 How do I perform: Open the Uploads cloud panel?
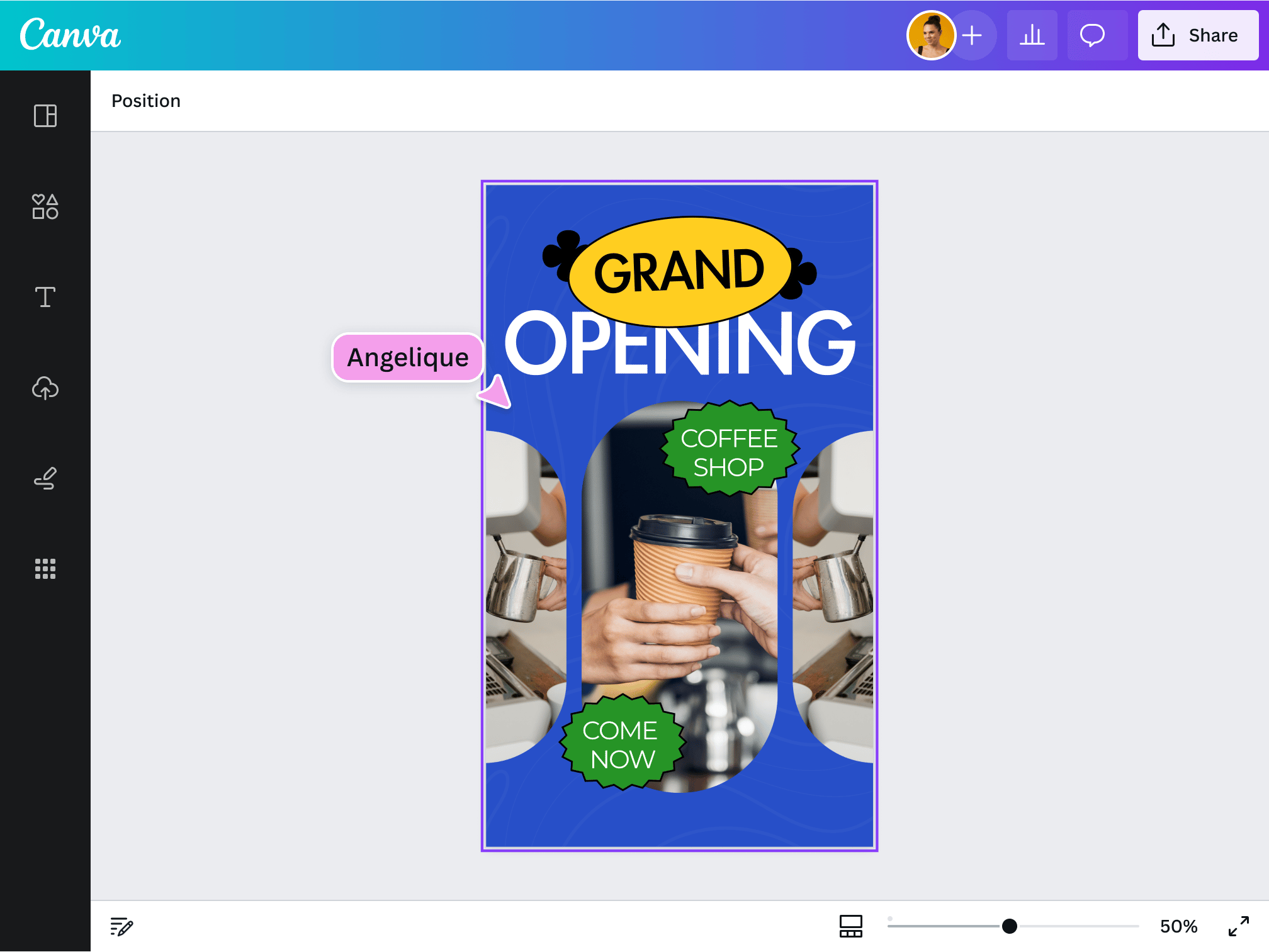pos(45,388)
